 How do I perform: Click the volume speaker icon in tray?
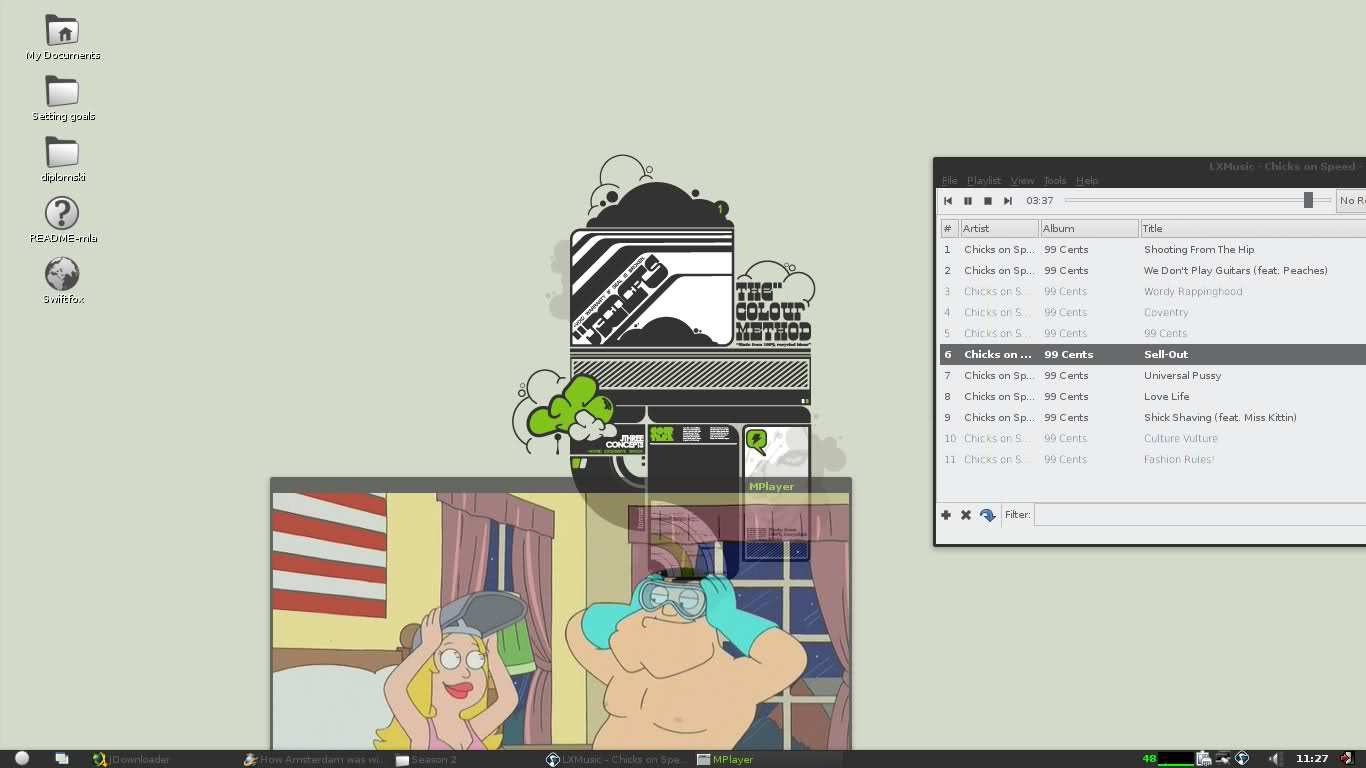pos(1275,759)
